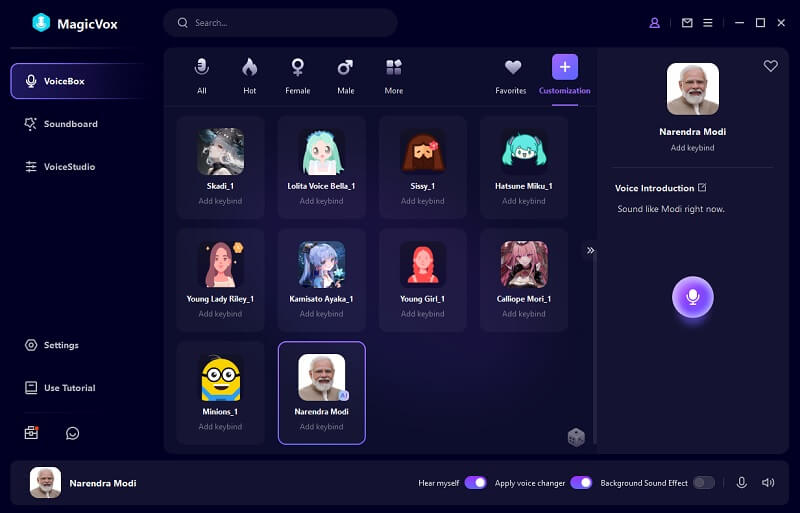This screenshot has height=513, width=800.
Task: Click the purple microphone record button
Action: (692, 297)
